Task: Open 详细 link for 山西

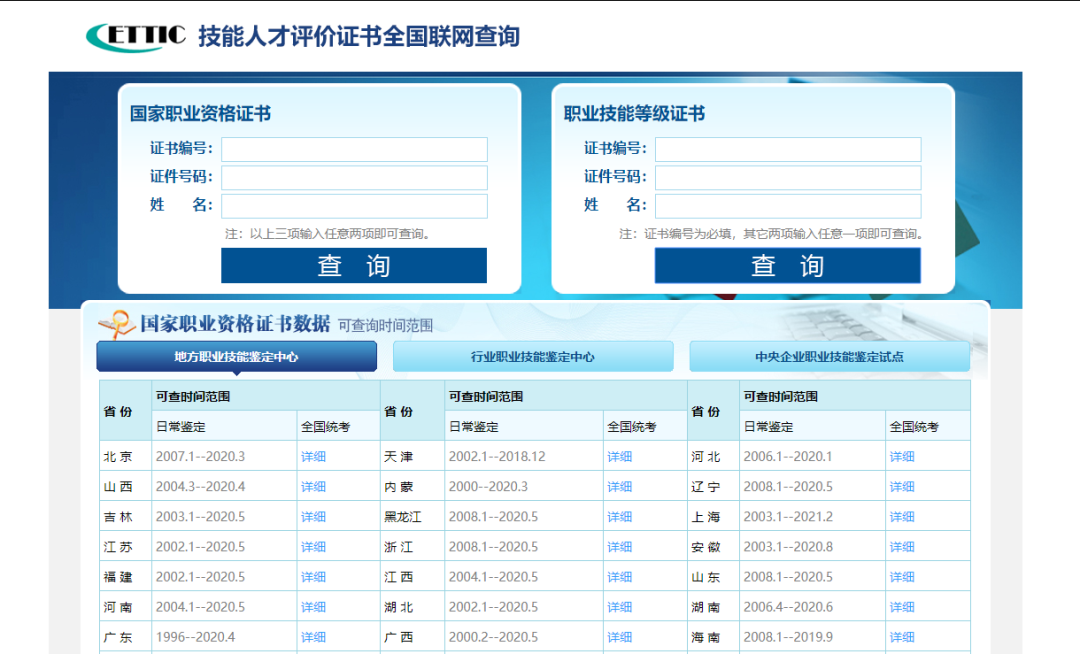Action: [x=313, y=487]
